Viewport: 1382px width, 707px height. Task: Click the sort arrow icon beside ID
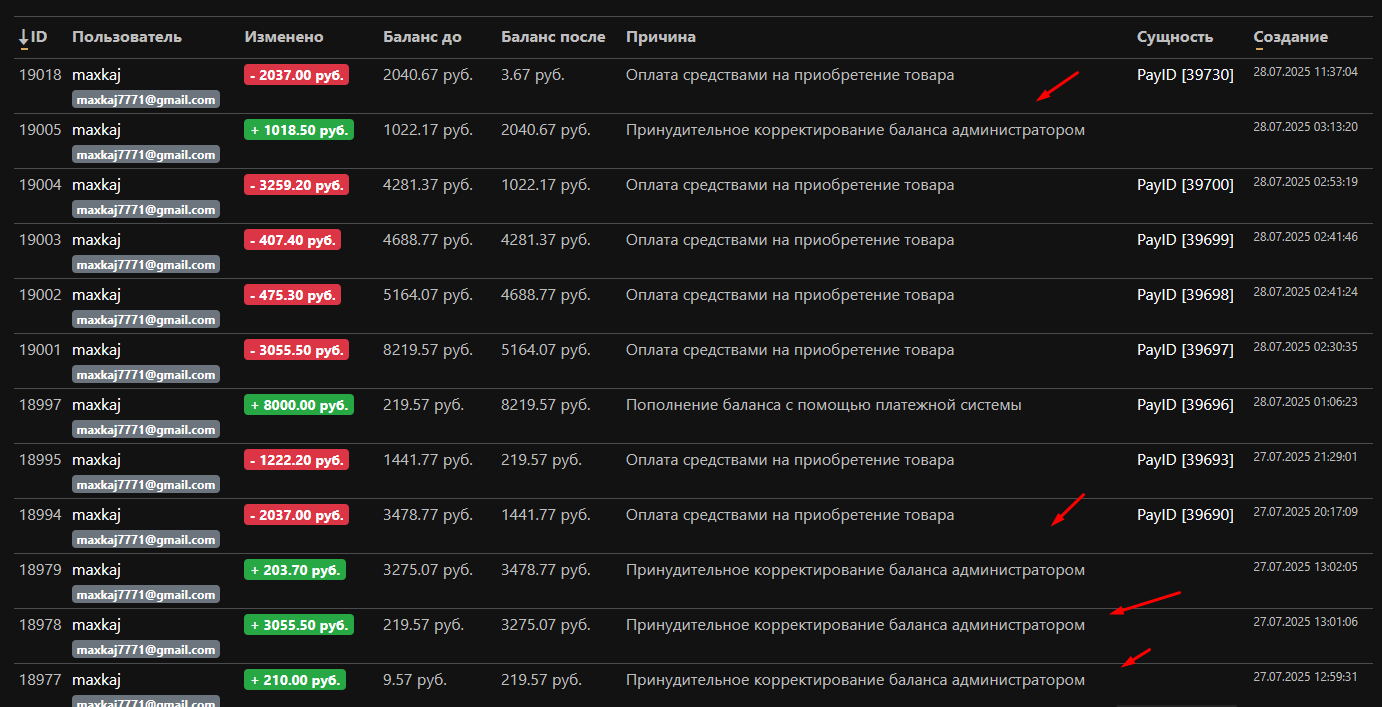(x=24, y=38)
